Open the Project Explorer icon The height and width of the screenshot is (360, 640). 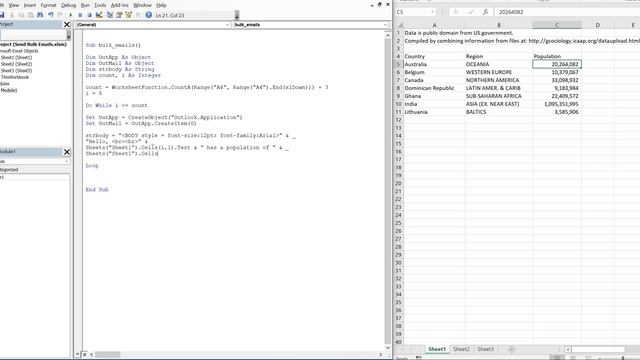click(109, 15)
